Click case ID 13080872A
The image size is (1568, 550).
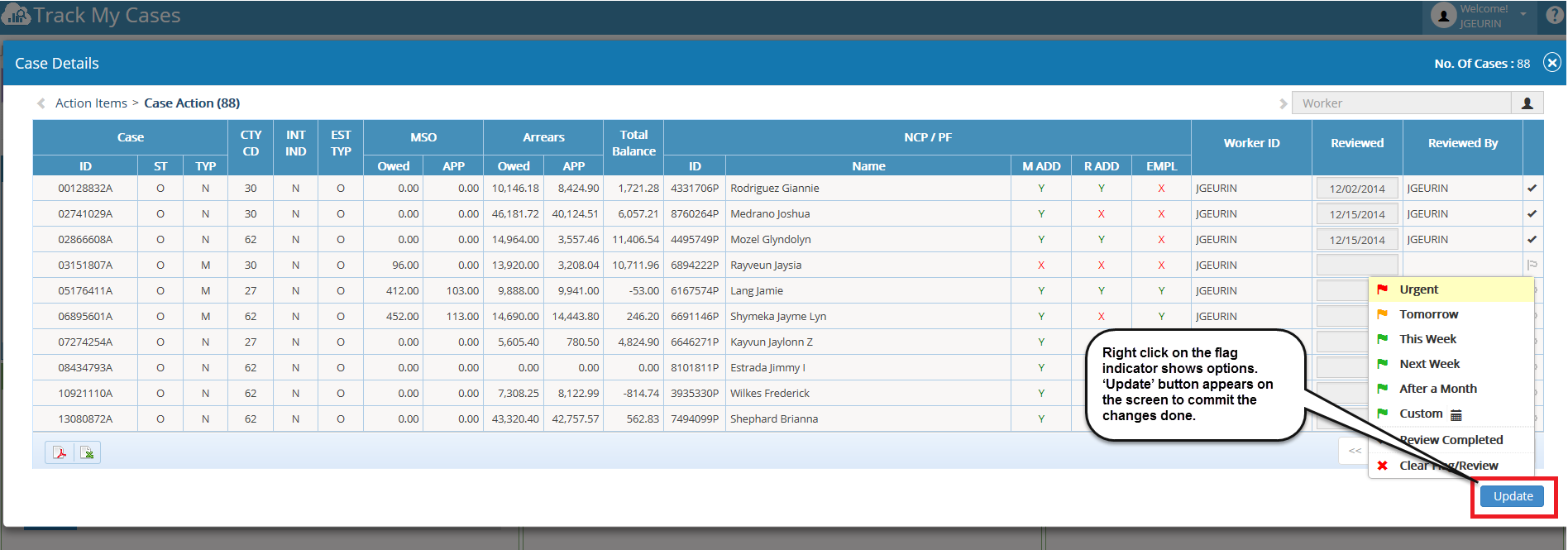pos(85,419)
